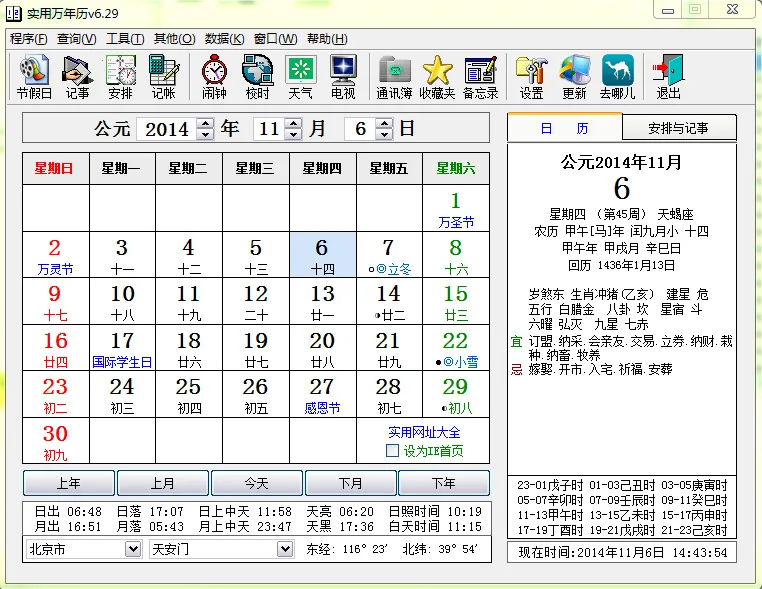Select November 17 国际学生日 in calendar

pyautogui.click(x=122, y=347)
